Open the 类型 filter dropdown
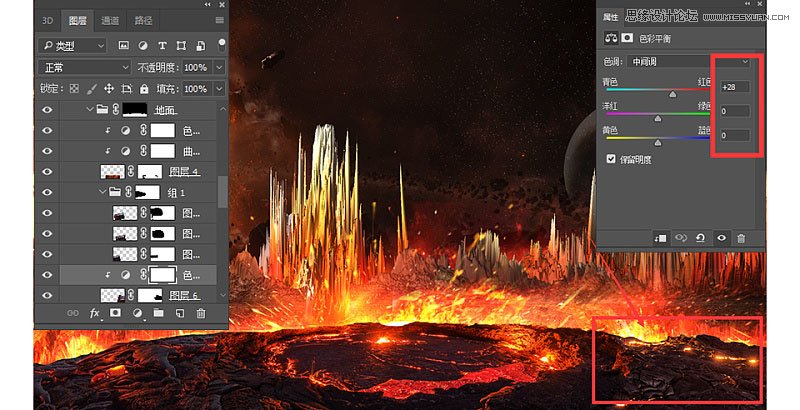This screenshot has height=410, width=800. [72, 46]
